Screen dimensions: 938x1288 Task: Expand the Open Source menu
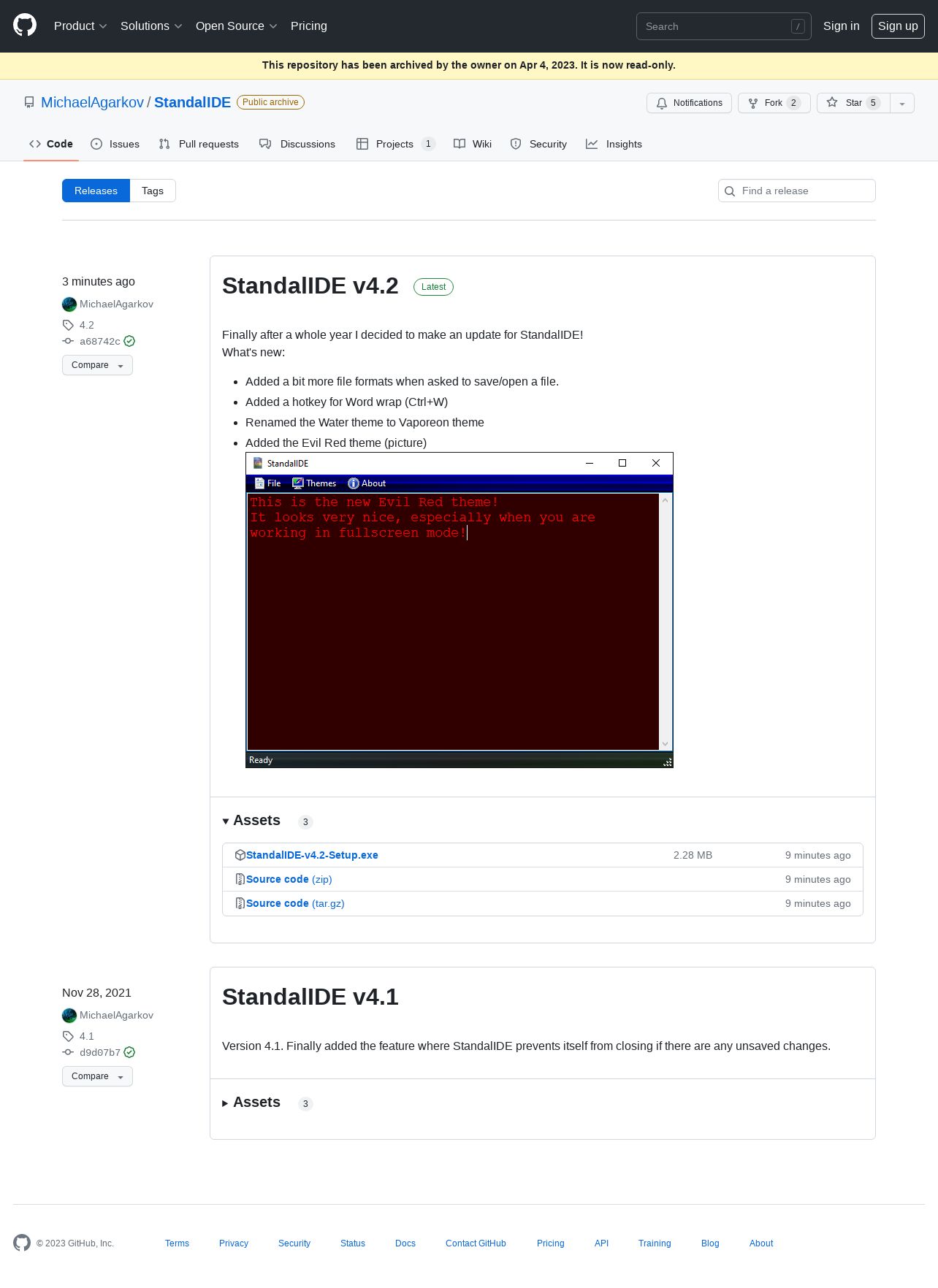(236, 26)
